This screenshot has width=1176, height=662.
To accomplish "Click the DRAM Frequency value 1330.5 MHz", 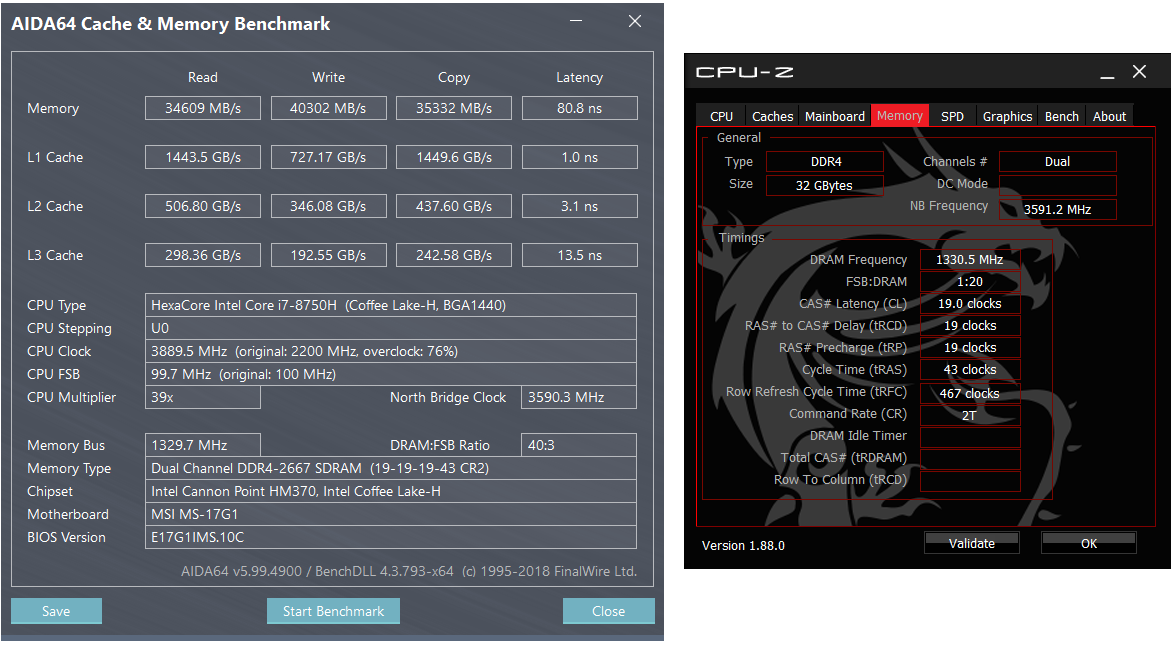I will 970,259.
